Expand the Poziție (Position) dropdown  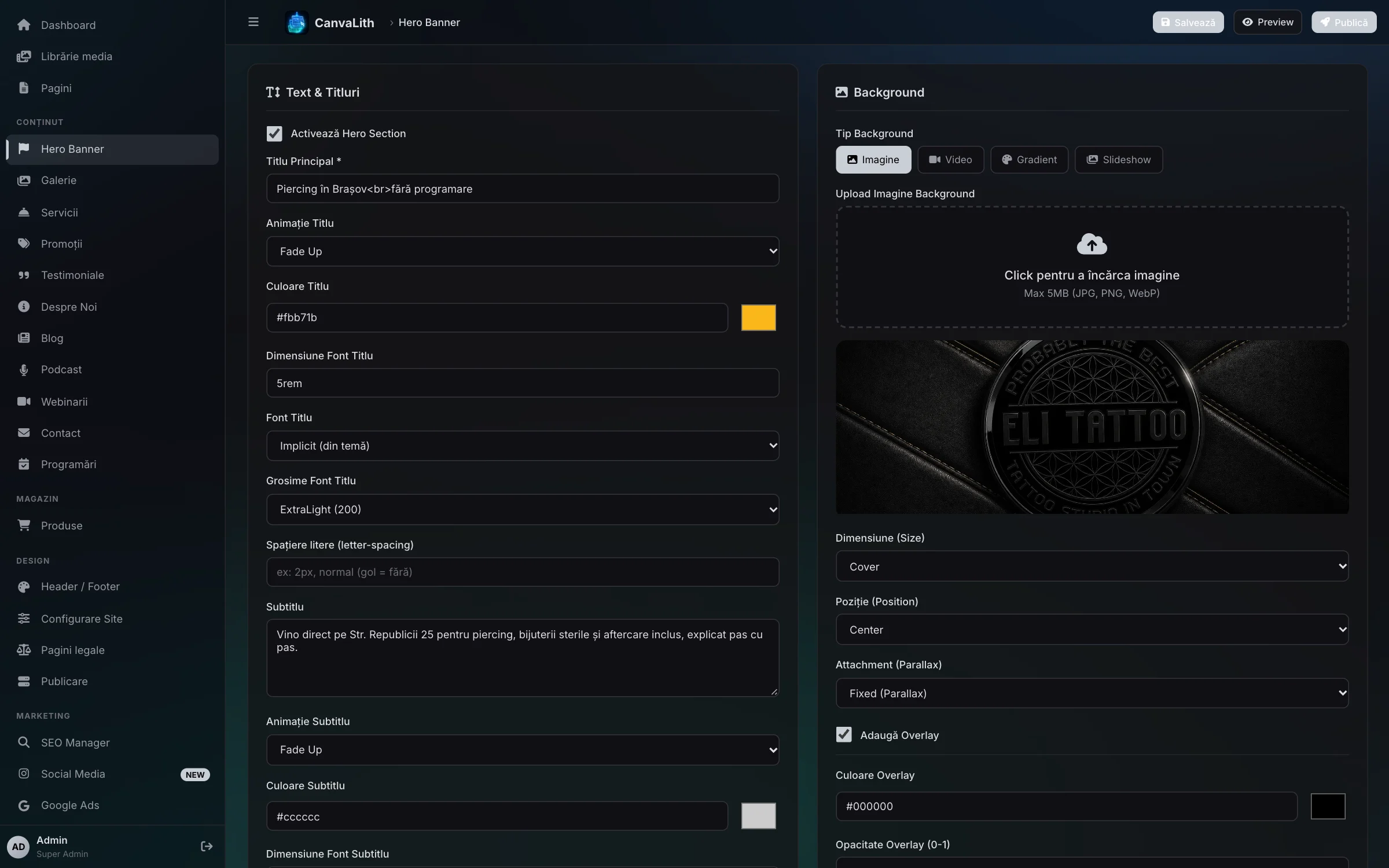[x=1092, y=630]
